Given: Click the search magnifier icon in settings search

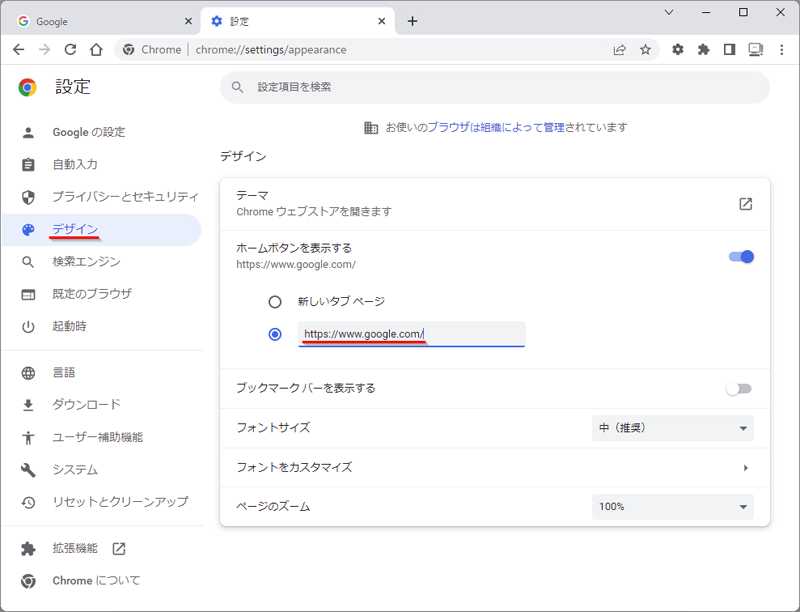Looking at the screenshot, I should [237, 87].
